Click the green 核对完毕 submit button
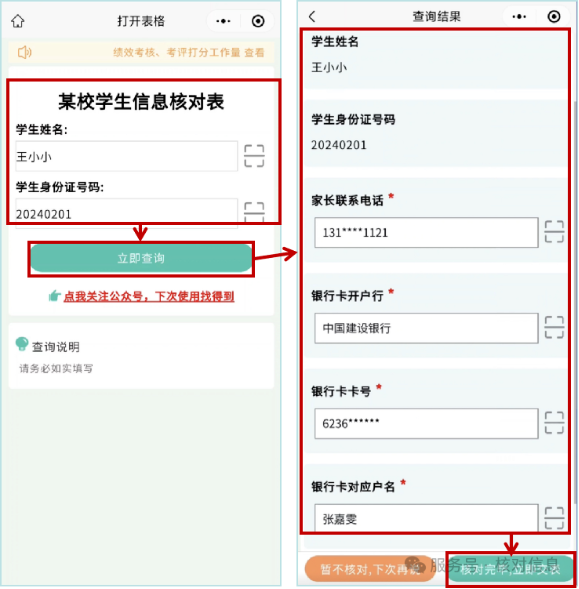The image size is (579, 589). click(511, 569)
